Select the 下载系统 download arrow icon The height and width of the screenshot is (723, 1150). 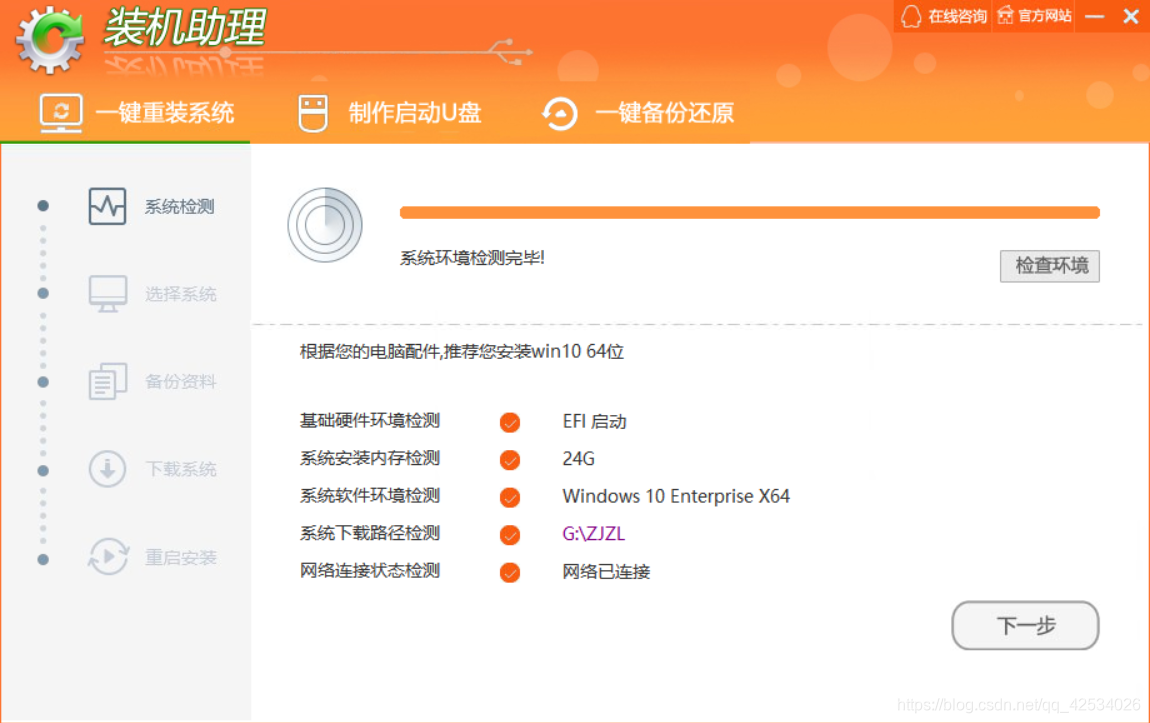(108, 469)
